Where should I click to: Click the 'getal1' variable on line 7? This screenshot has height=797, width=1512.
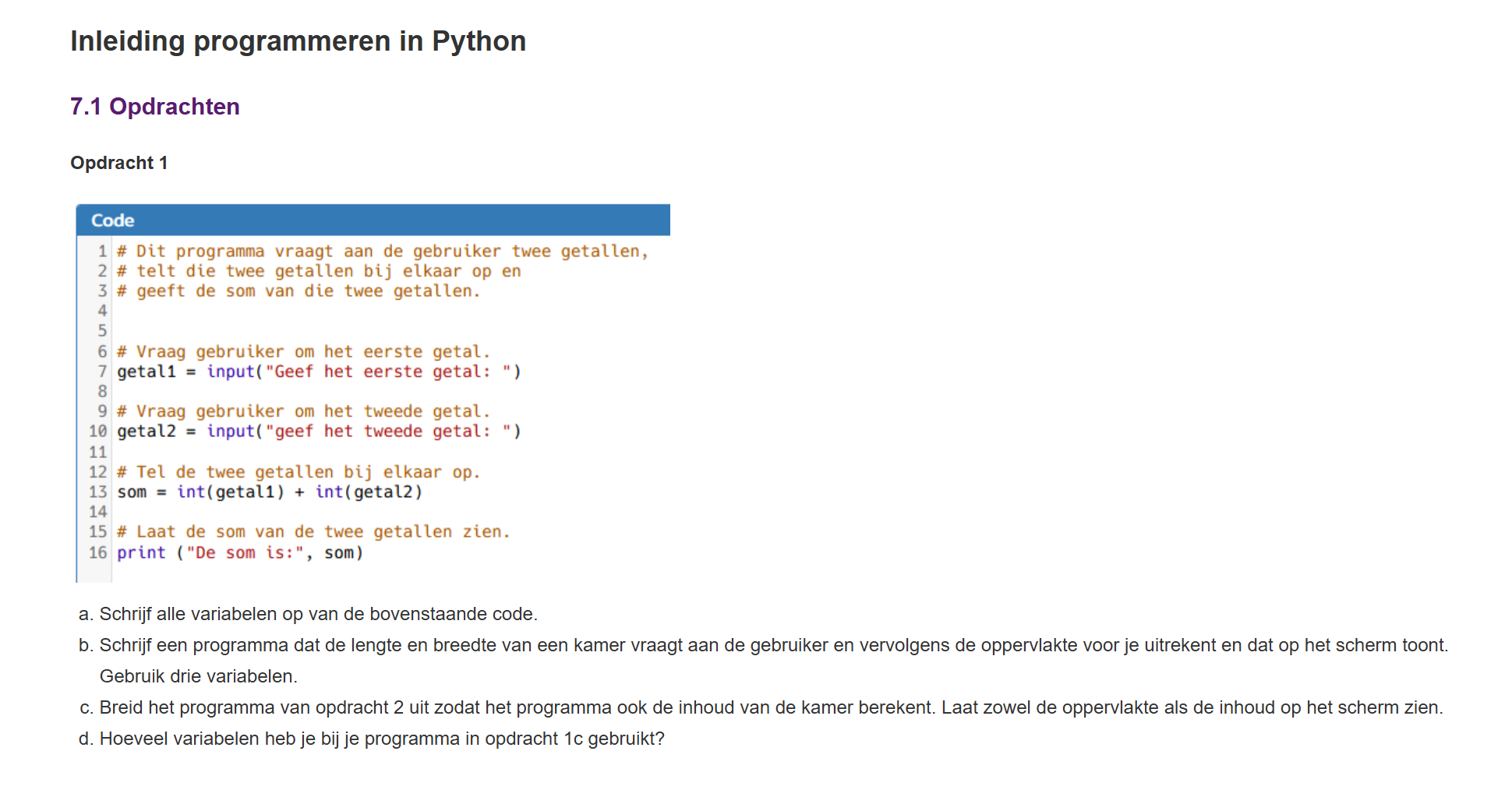click(147, 372)
